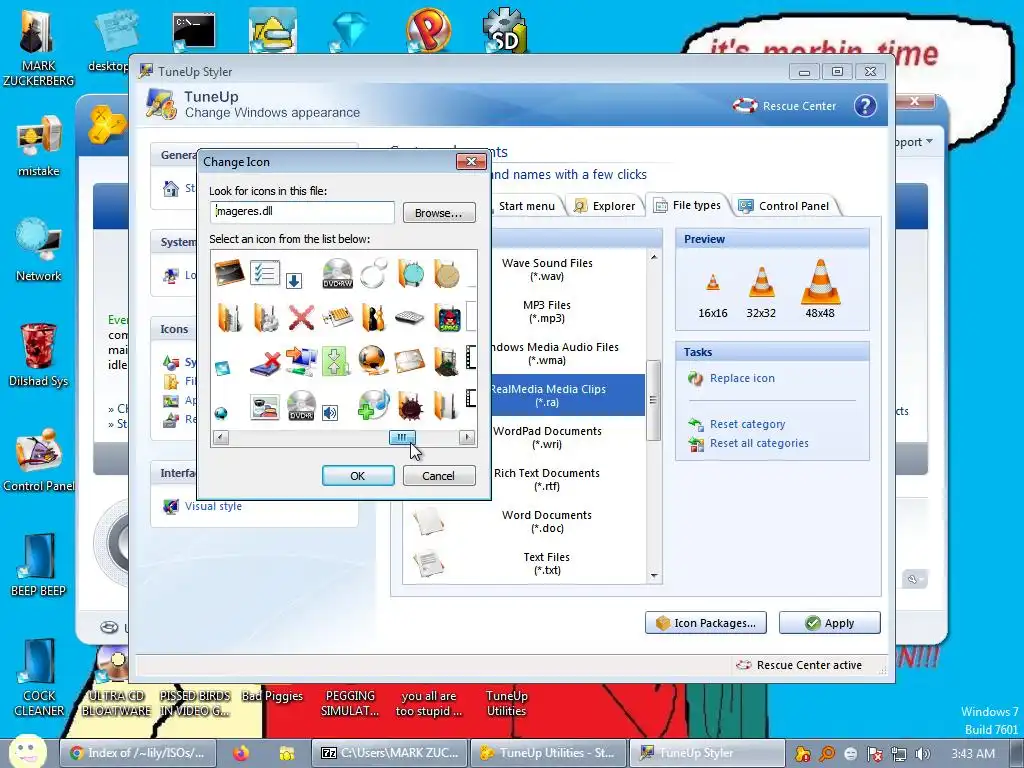Pick the minesweeper mine folder icon

tap(411, 406)
